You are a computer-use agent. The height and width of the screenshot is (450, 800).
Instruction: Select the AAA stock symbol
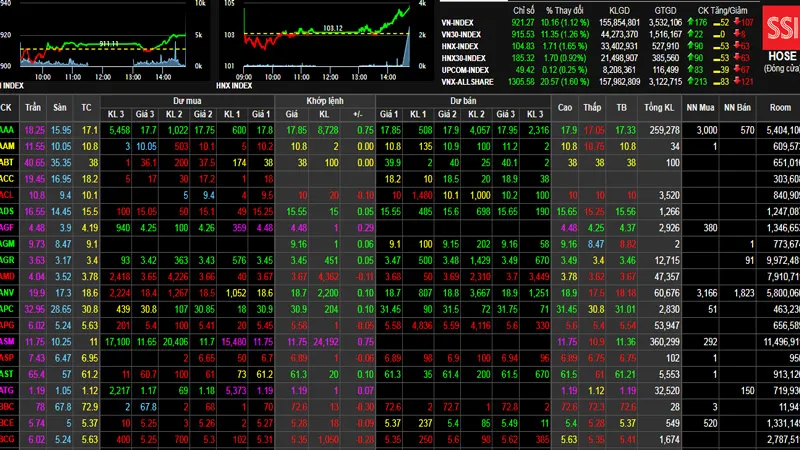click(7, 130)
